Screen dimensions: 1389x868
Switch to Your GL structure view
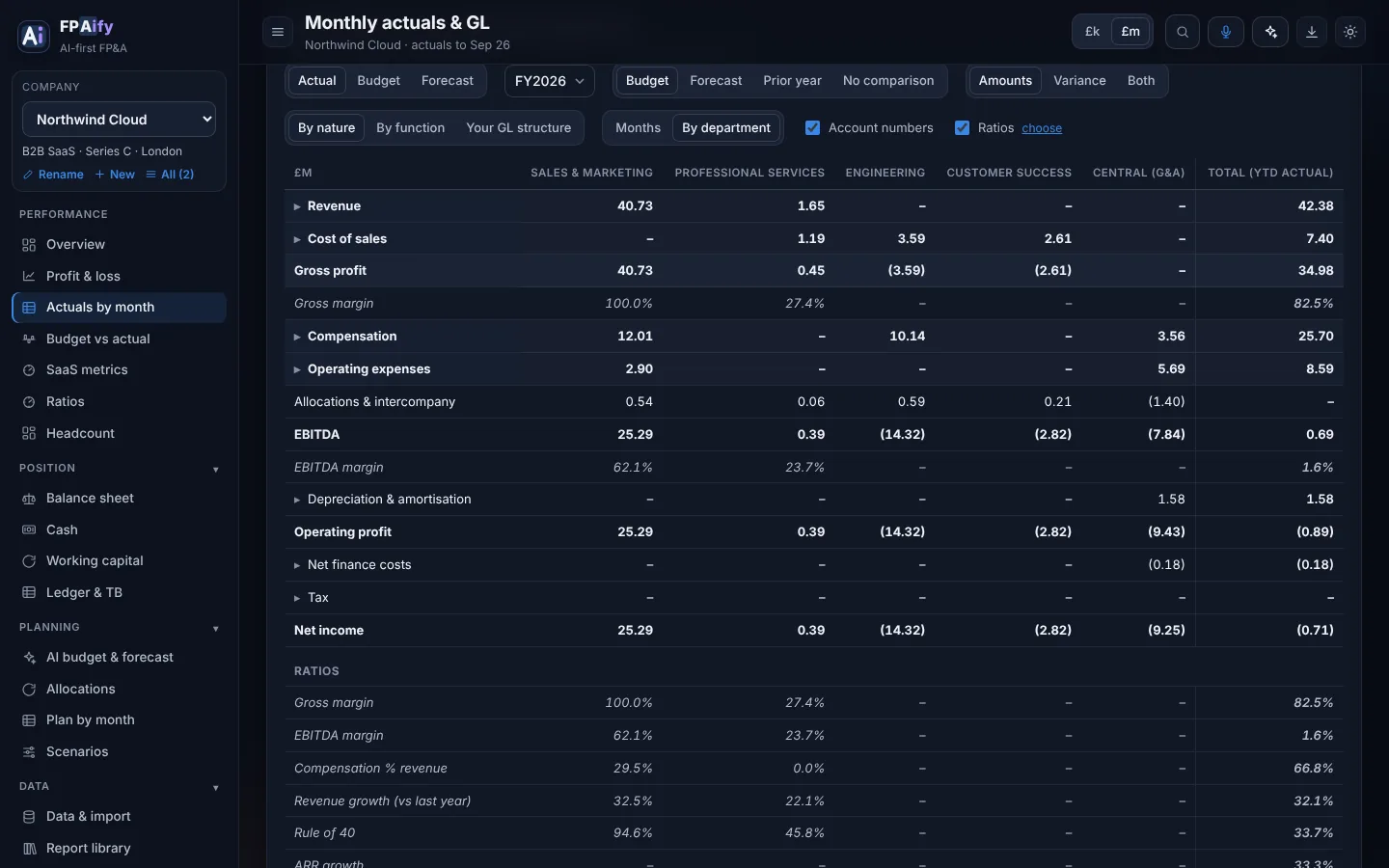519,127
